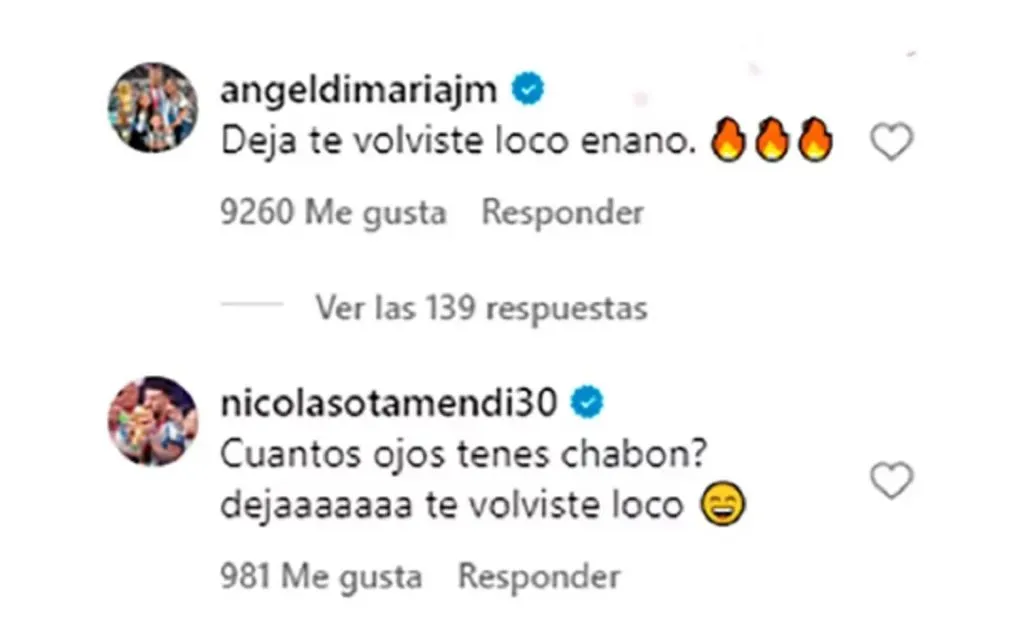Click verified badge next to nicolasotamendi30

click(587, 402)
